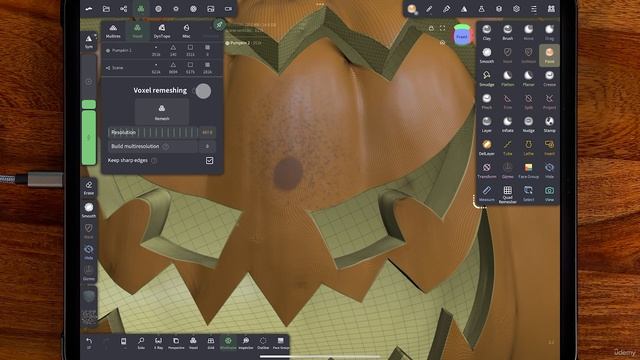This screenshot has width=640, height=360.
Task: Switch to the Voxel tab
Action: coord(137,31)
